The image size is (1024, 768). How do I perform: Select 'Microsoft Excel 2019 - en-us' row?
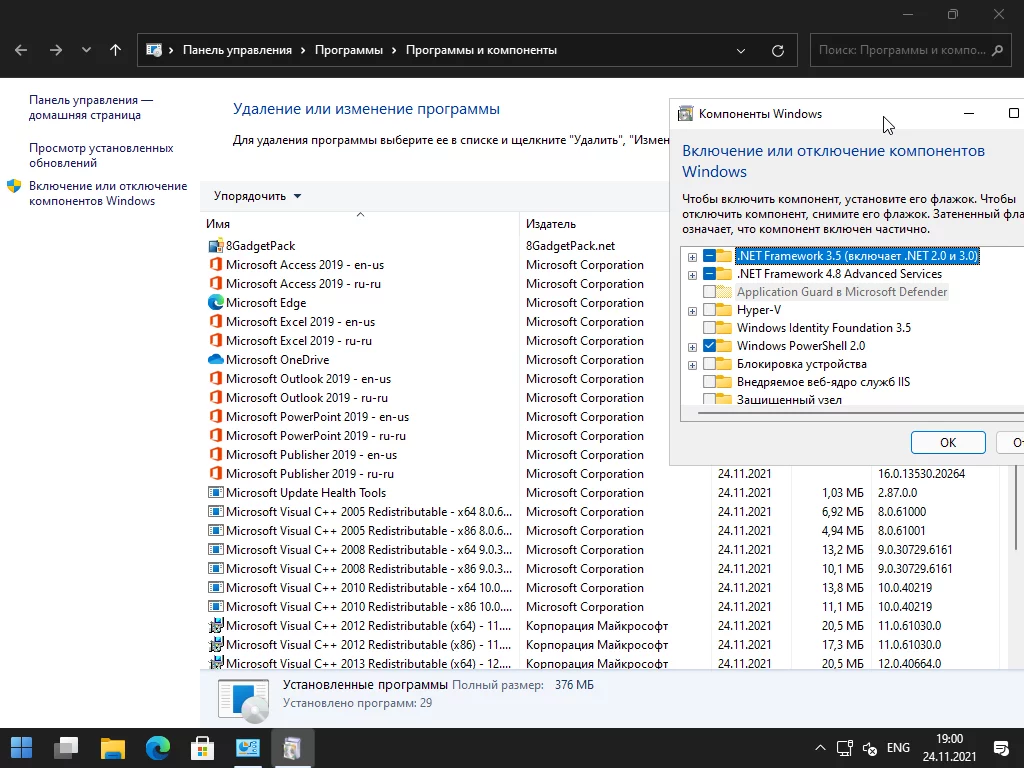tap(438, 322)
